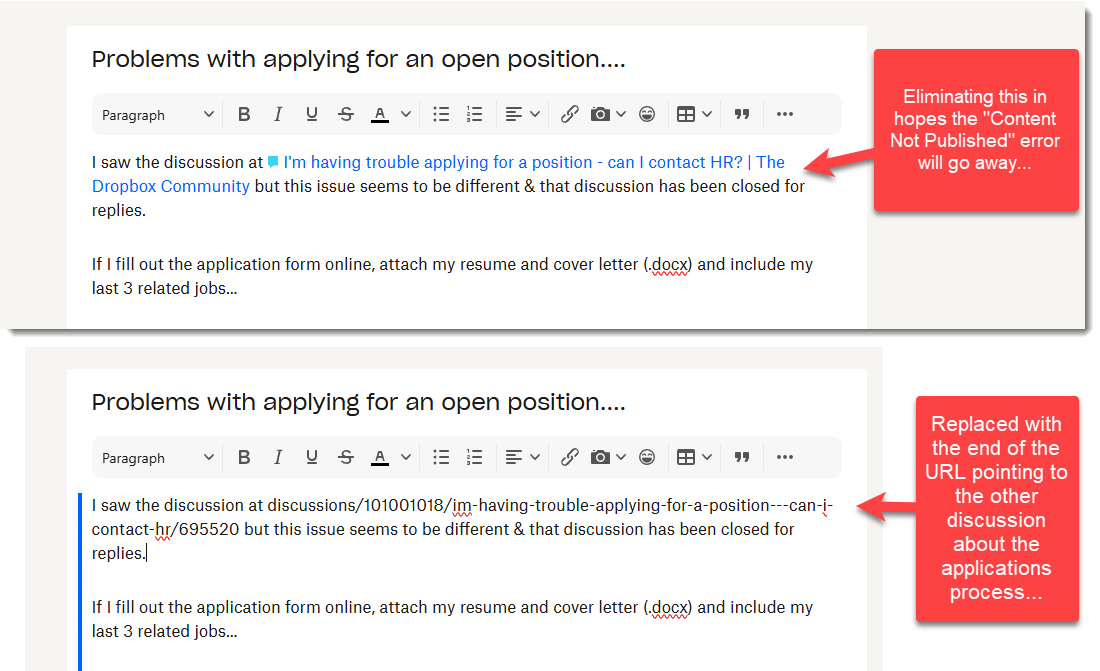Open text alignment dropdown in top editor
This screenshot has height=671, width=1100.
tap(522, 115)
